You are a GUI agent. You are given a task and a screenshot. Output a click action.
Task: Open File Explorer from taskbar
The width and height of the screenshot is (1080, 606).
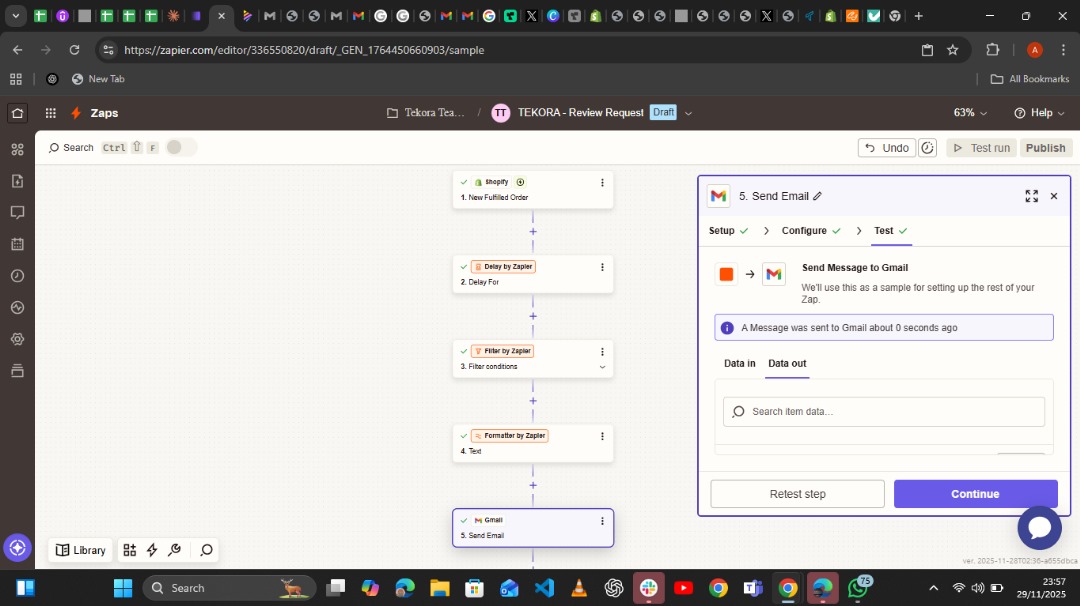pos(439,588)
